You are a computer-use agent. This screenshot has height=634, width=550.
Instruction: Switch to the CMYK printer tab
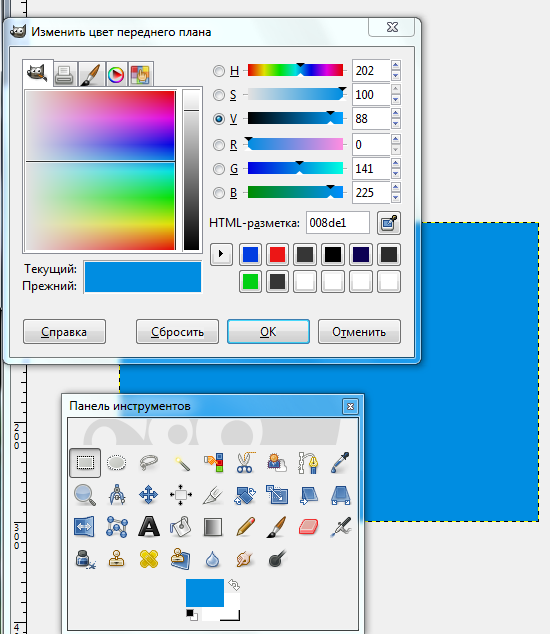(x=65, y=74)
